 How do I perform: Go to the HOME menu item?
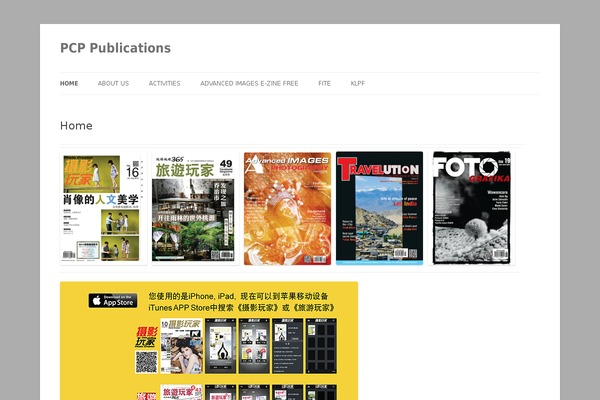point(69,83)
